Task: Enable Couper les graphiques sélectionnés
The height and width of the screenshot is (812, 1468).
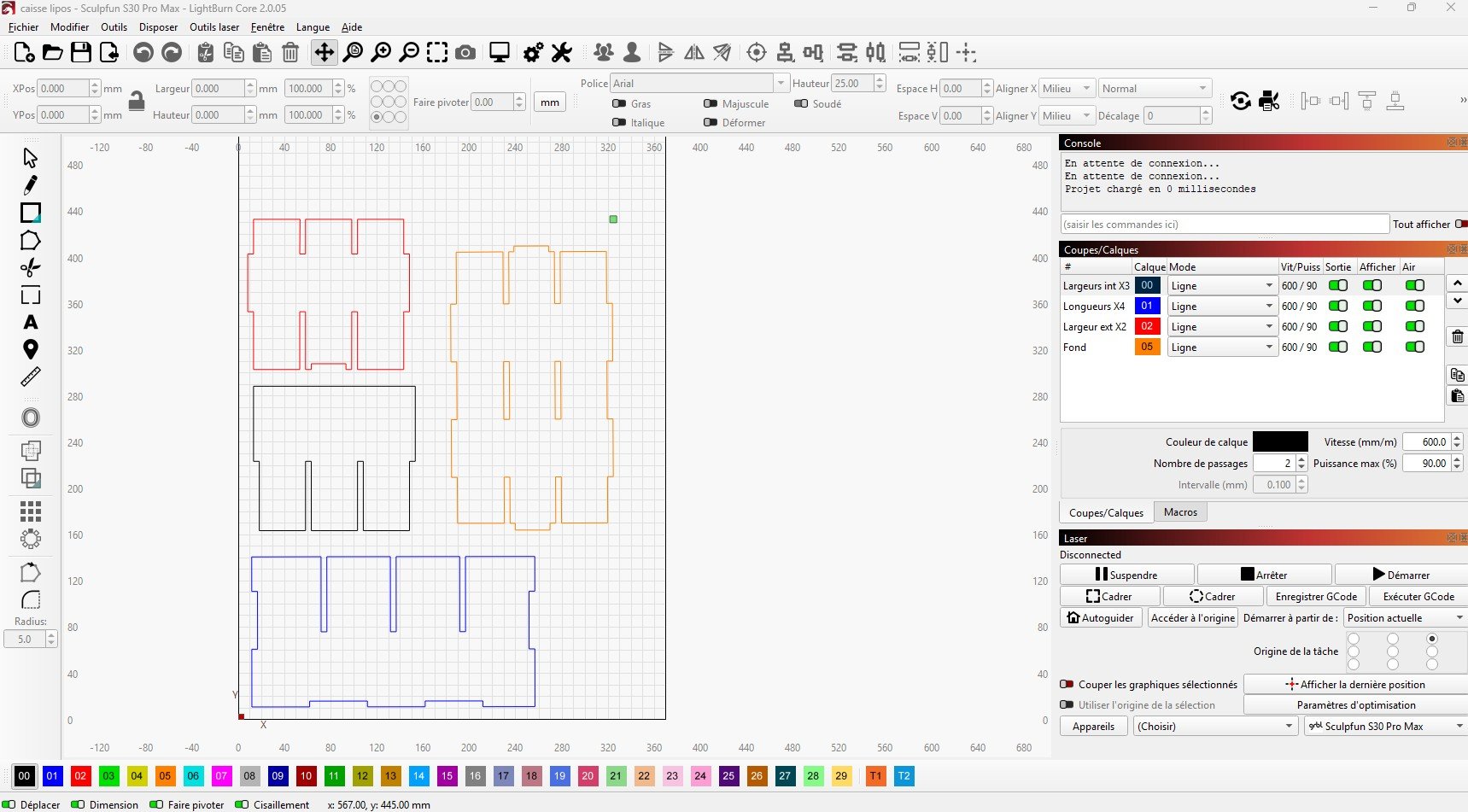Action: click(1067, 685)
